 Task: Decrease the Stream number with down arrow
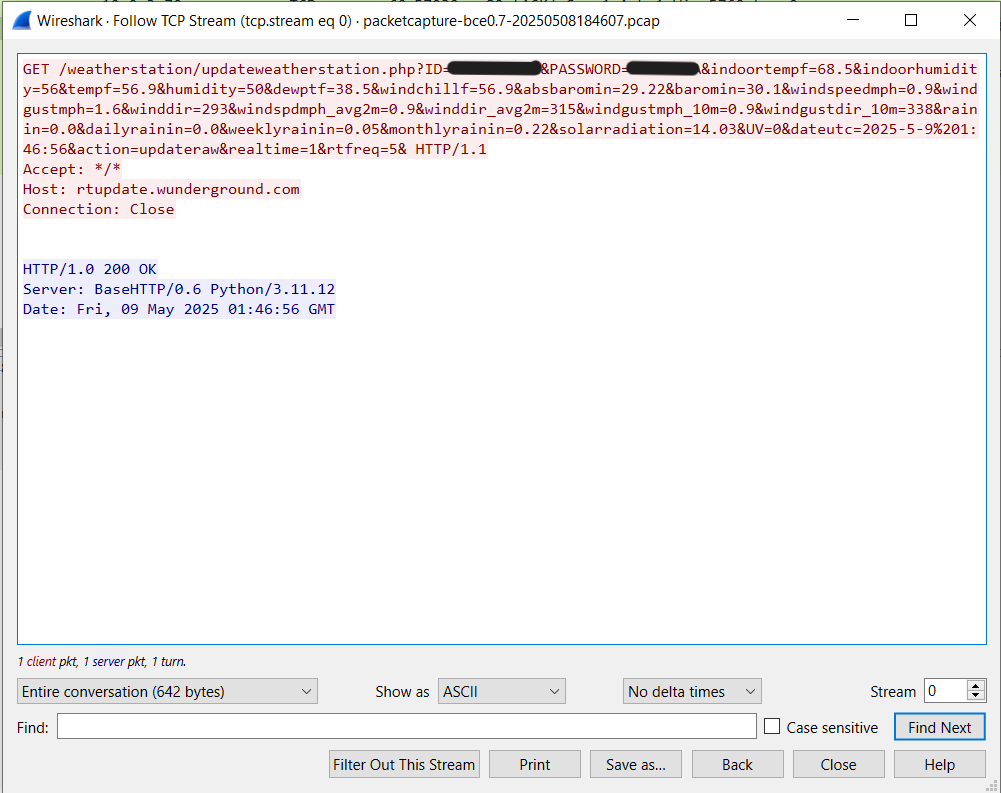[x=975, y=696]
